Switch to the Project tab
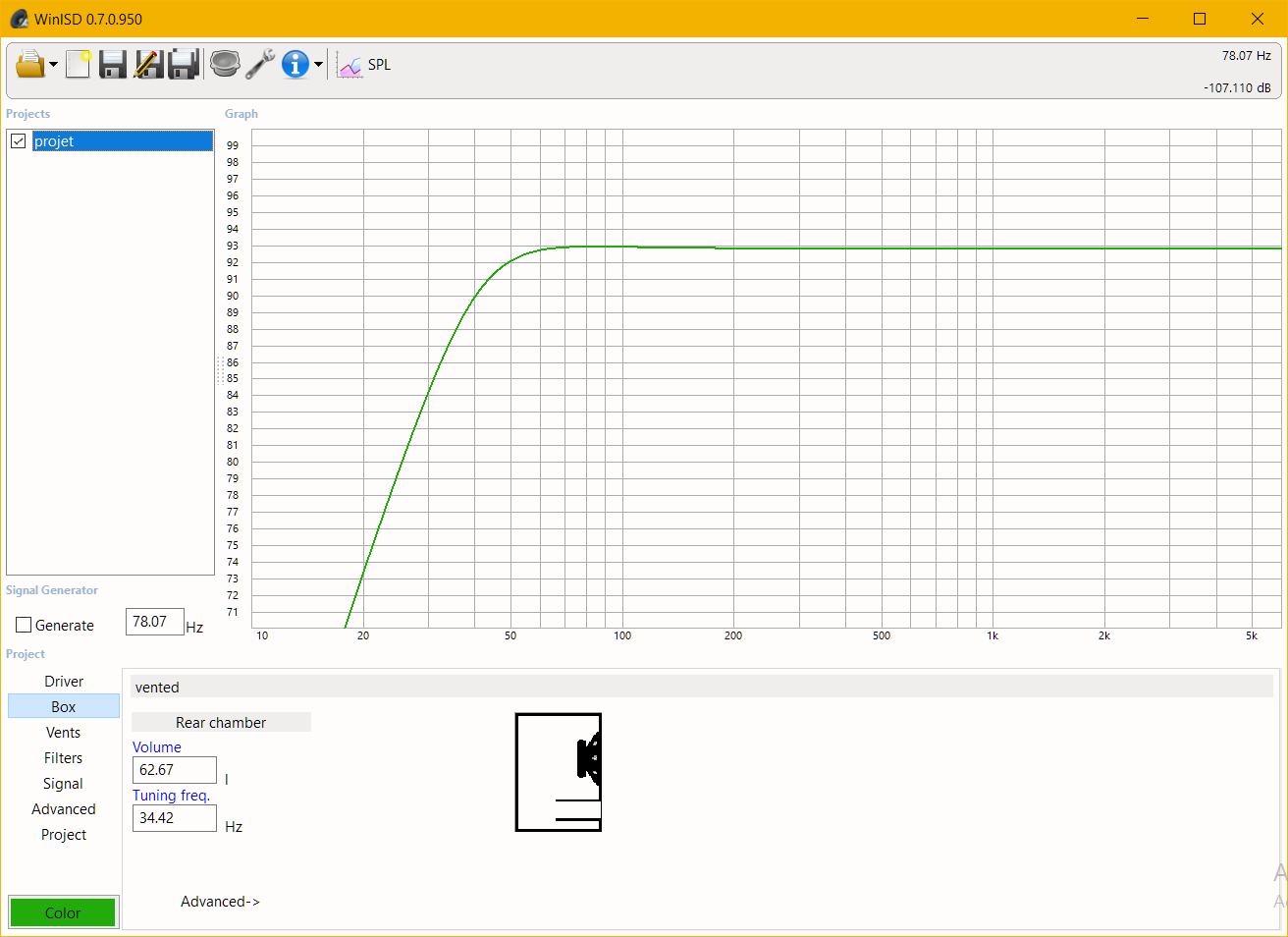 [x=64, y=834]
